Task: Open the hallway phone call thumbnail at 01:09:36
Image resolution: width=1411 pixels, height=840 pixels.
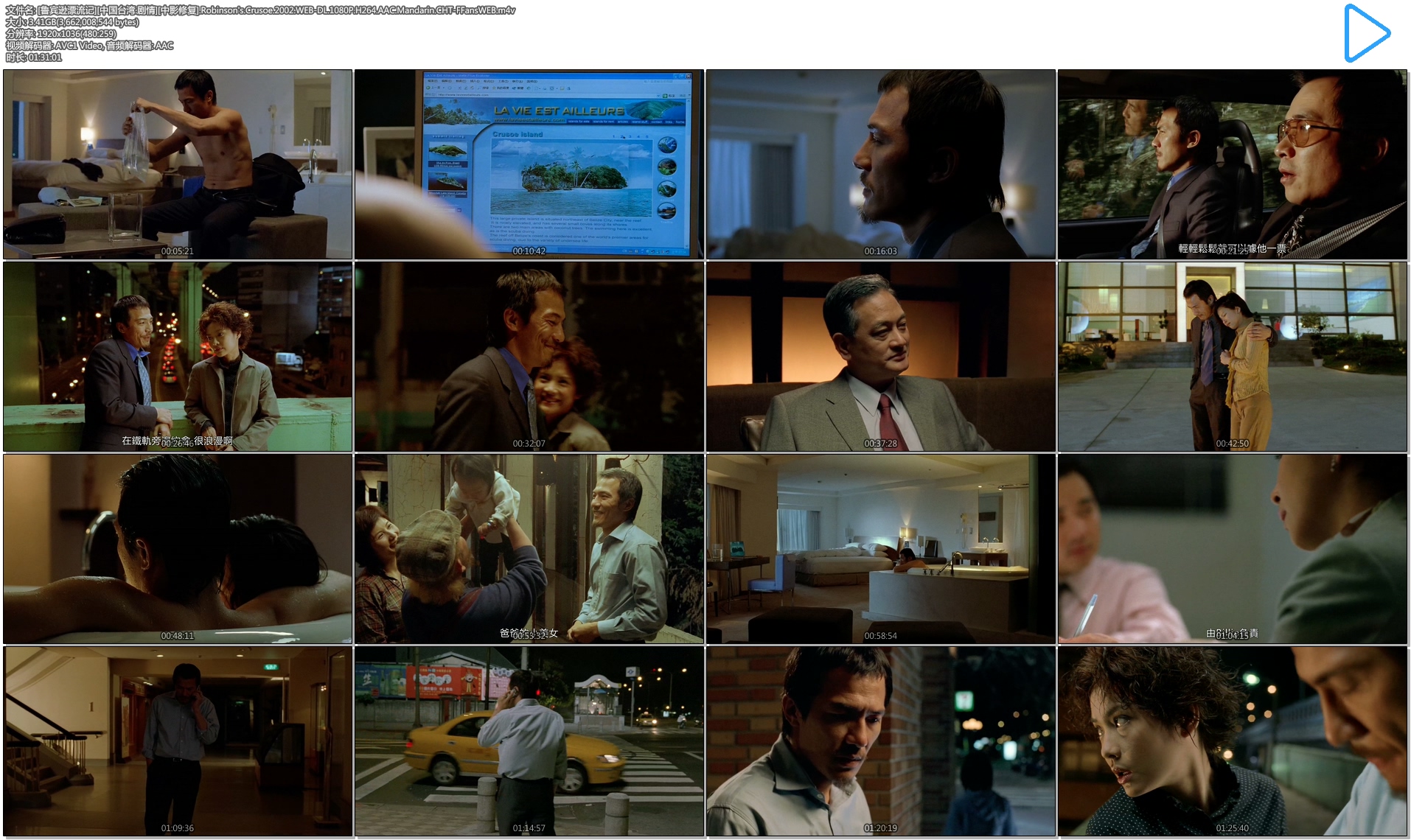Action: coord(178,741)
